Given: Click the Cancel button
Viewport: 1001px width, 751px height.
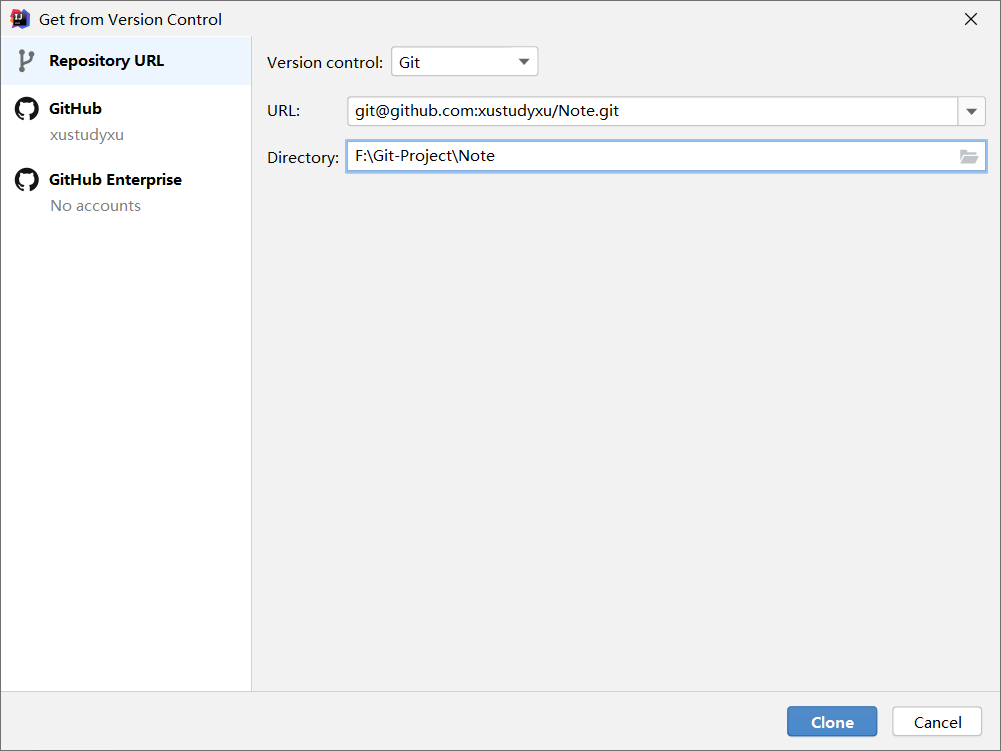Looking at the screenshot, I should pos(937,722).
